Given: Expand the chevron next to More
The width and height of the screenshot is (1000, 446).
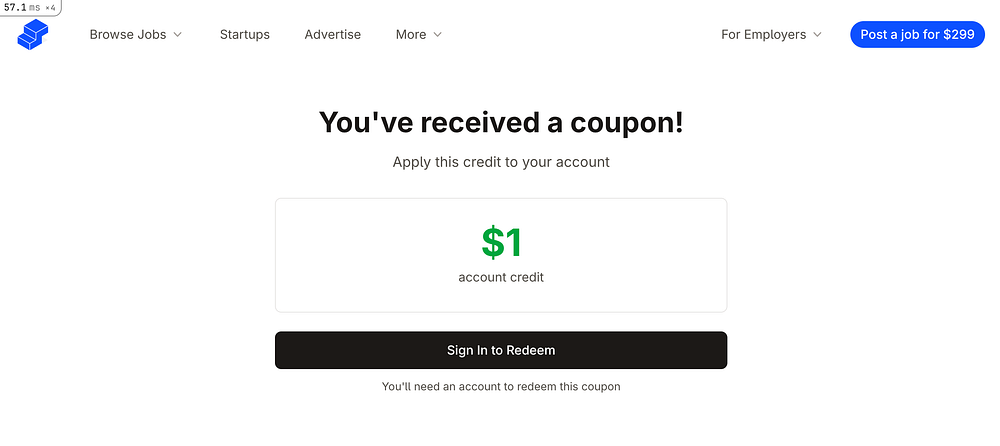Looking at the screenshot, I should tap(437, 35).
